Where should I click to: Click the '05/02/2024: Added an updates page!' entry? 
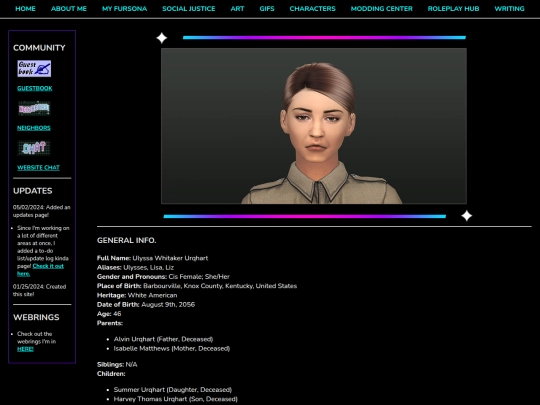pyautogui.click(x=42, y=211)
